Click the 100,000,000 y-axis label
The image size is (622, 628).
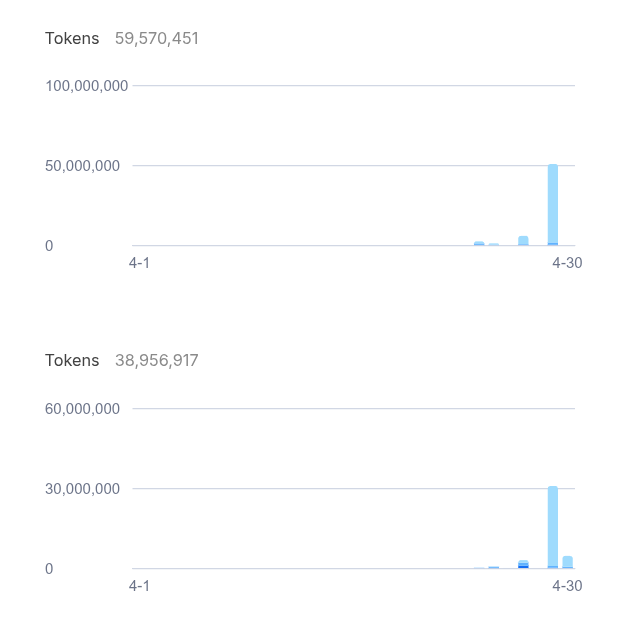pos(87,86)
